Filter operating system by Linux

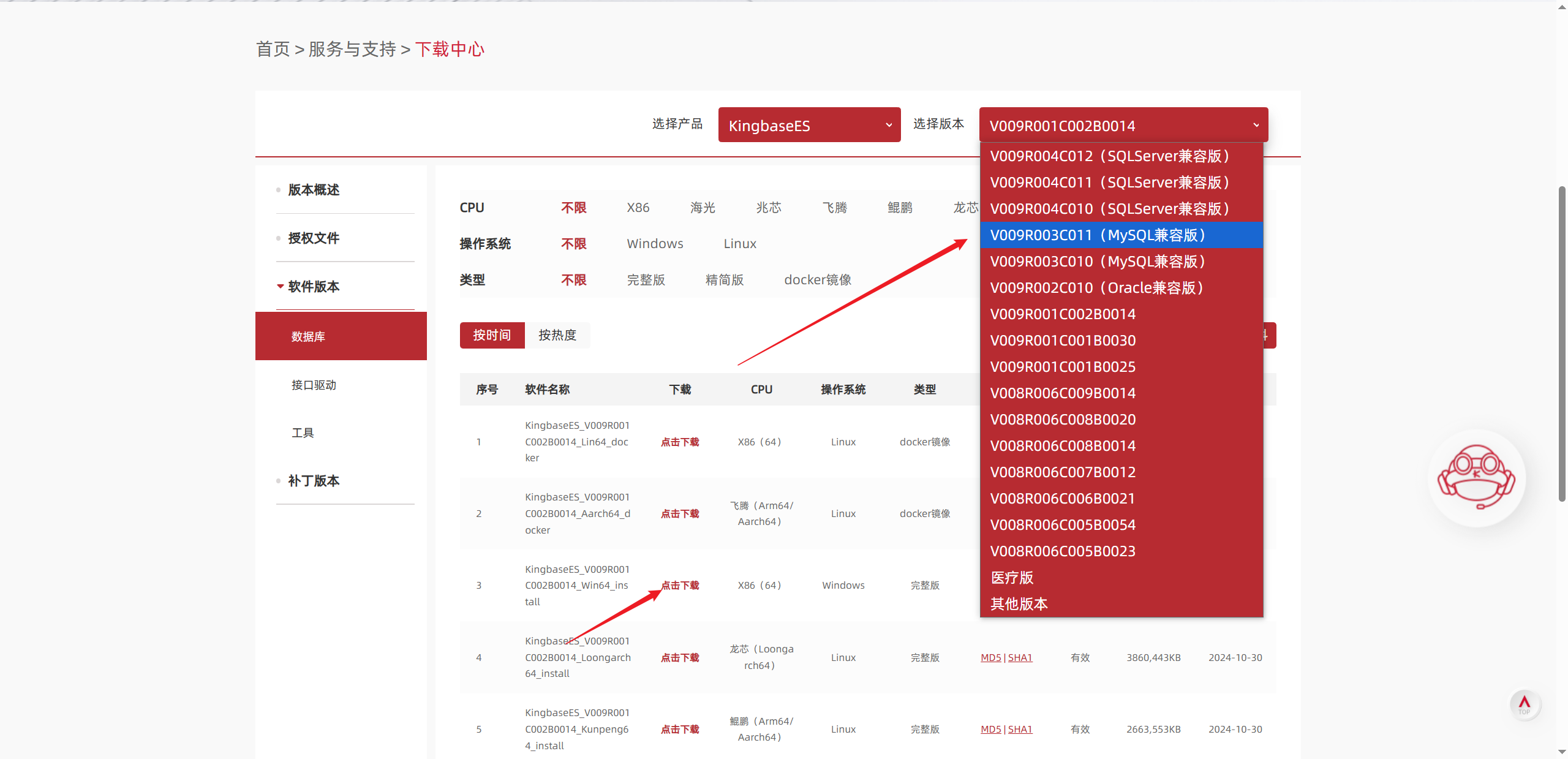click(739, 244)
